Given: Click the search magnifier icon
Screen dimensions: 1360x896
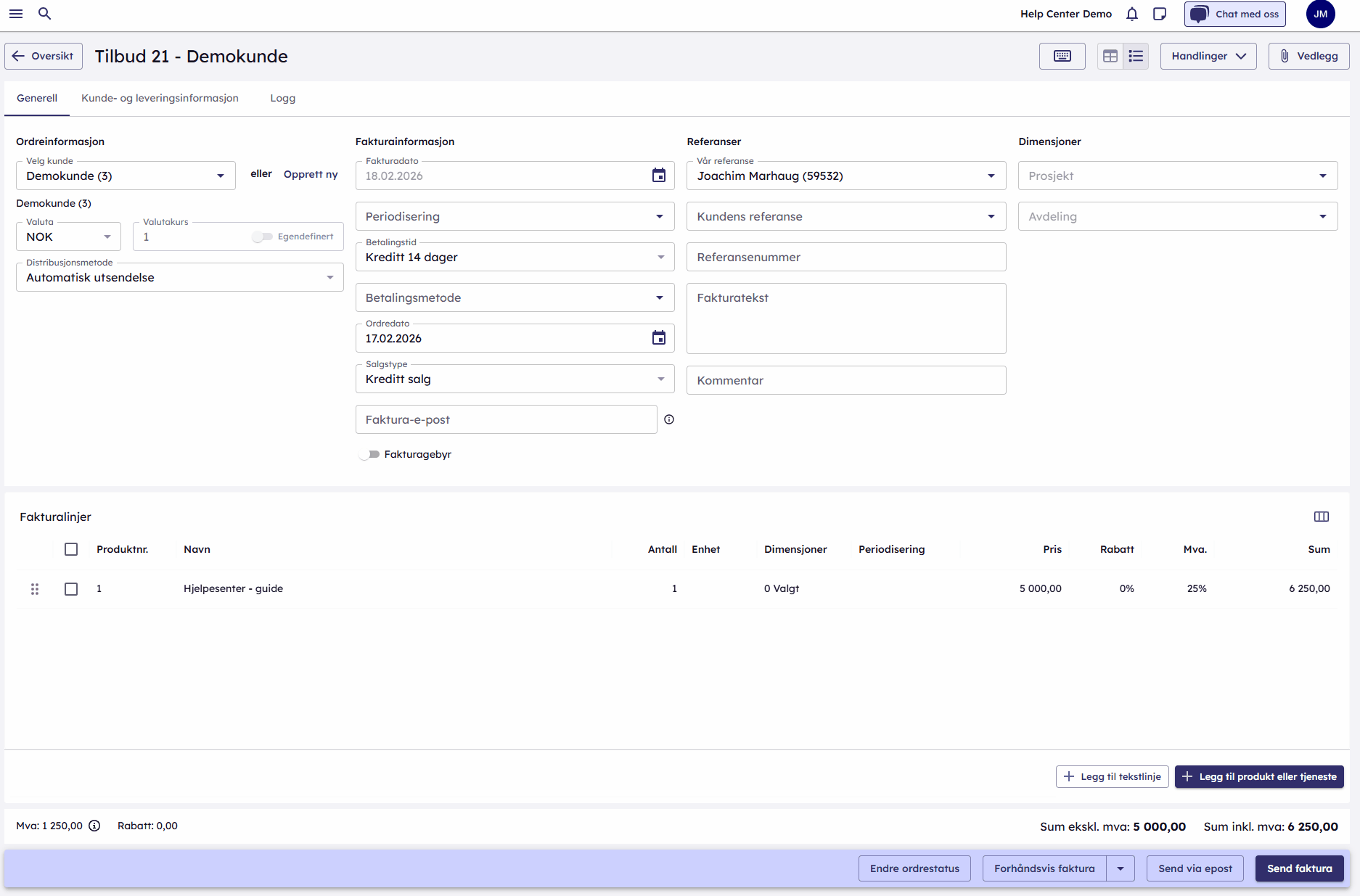Looking at the screenshot, I should click(x=45, y=14).
